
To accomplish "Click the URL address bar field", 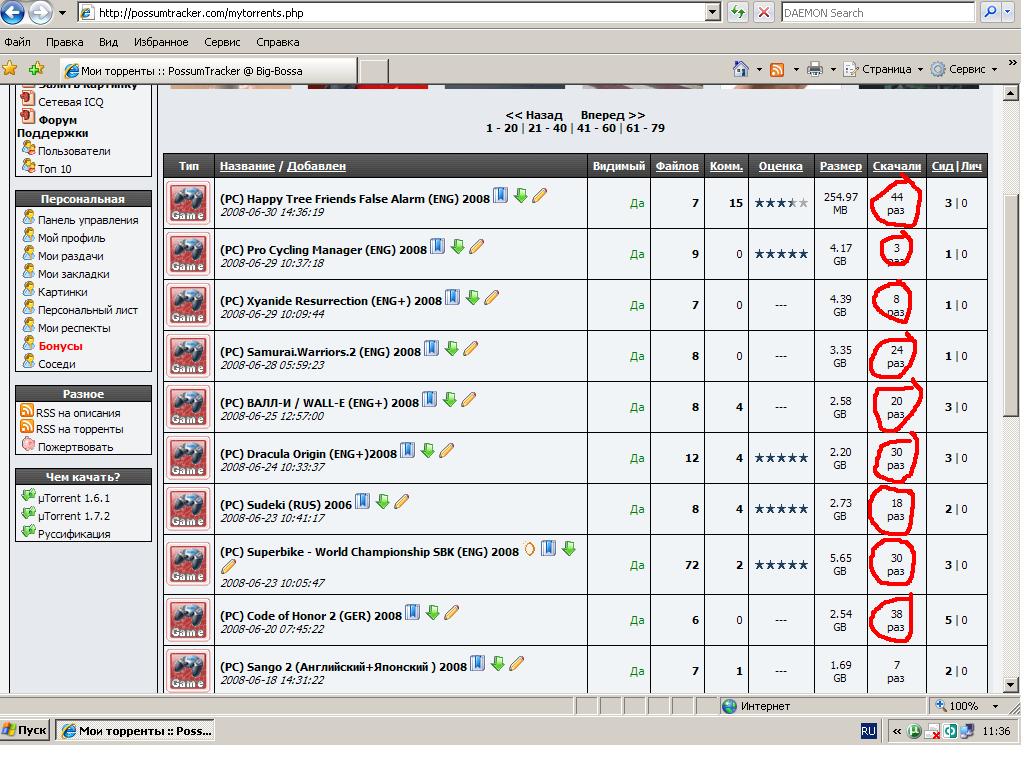I will (392, 12).
